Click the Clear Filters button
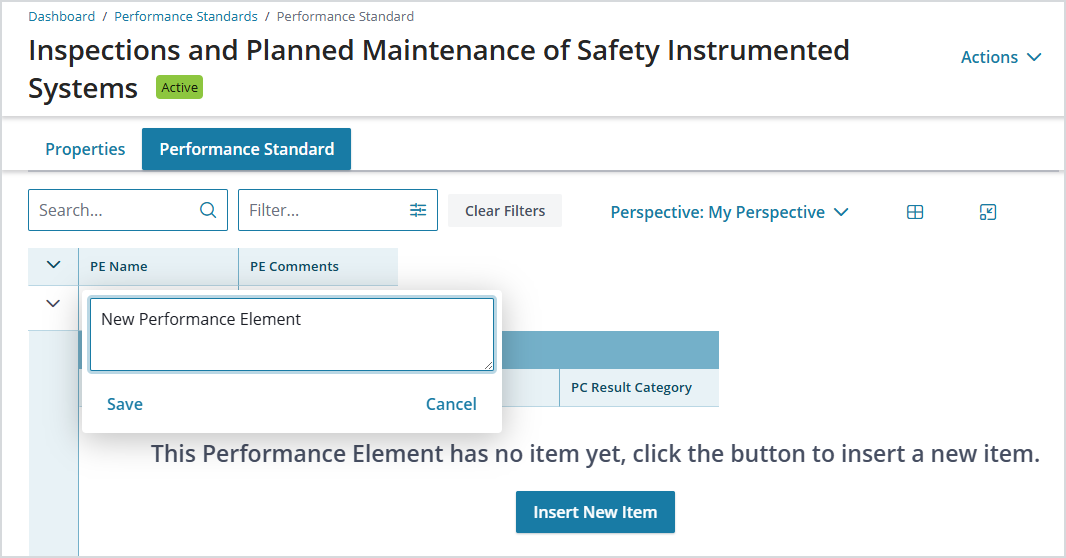 pyautogui.click(x=505, y=211)
